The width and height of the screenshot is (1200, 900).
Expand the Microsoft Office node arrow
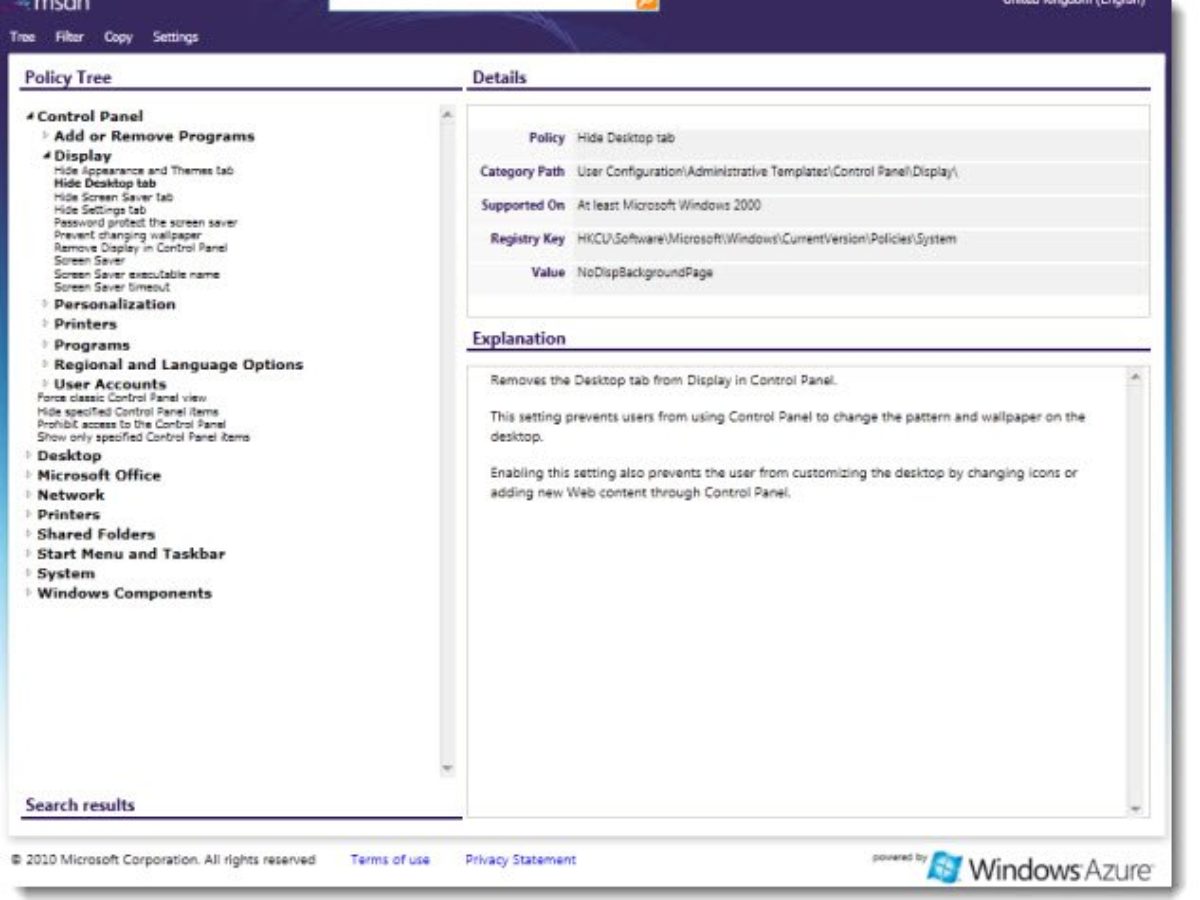[30, 475]
